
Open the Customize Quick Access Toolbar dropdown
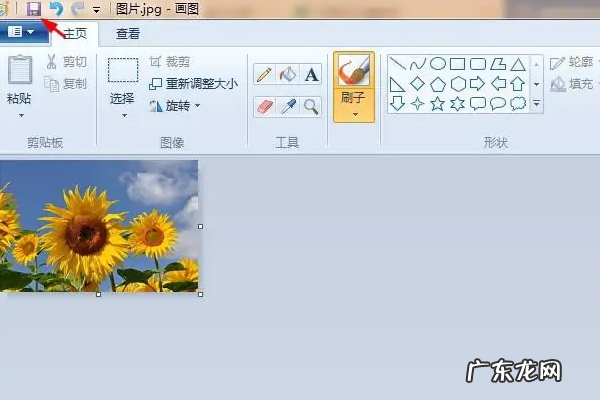pos(95,10)
